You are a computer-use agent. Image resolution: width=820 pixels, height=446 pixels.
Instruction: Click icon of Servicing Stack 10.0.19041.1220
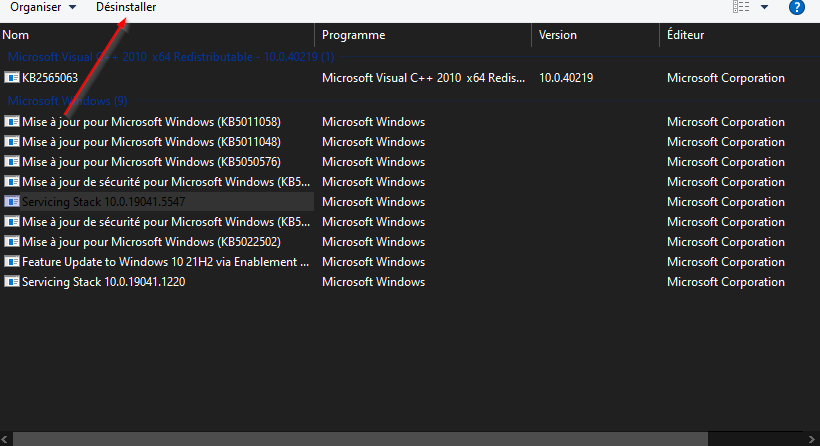click(12, 282)
